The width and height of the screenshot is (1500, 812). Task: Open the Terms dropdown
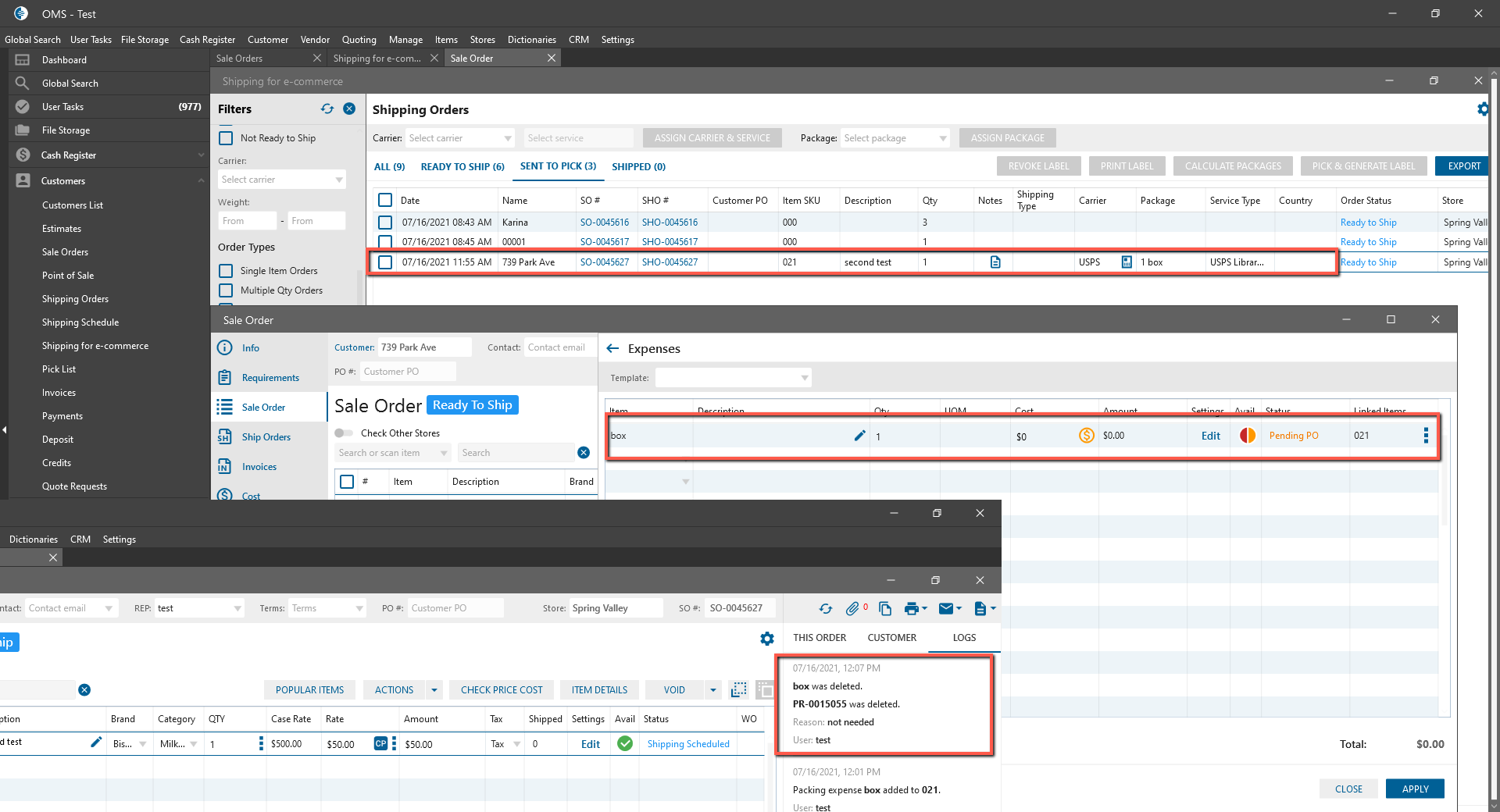[327, 608]
